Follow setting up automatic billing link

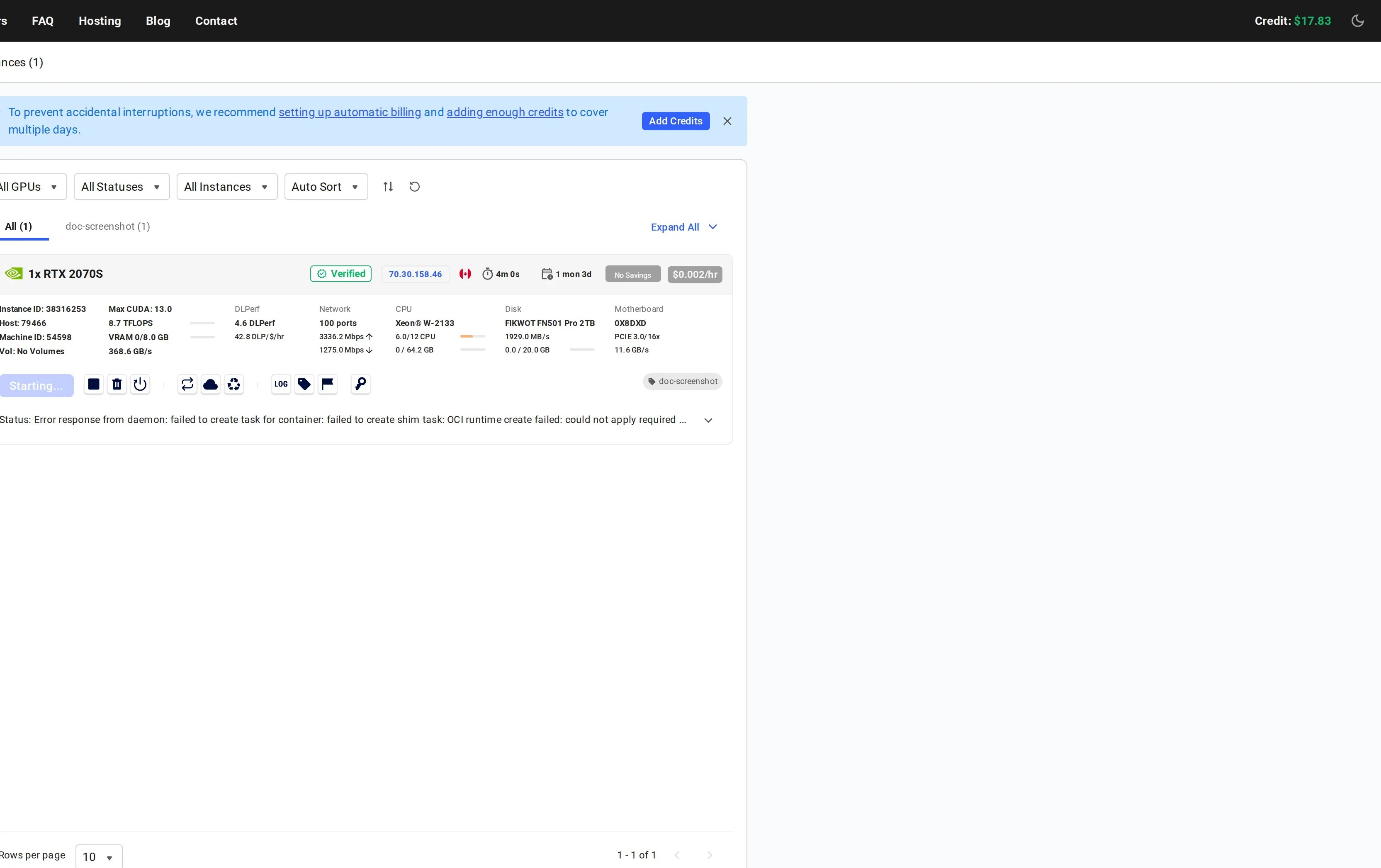pos(350,112)
